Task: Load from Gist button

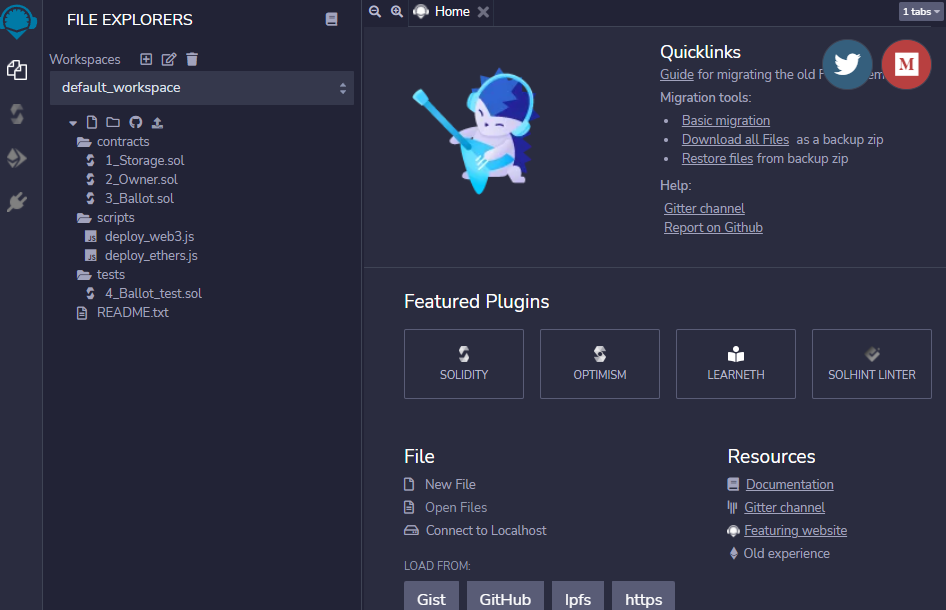Action: click(431, 597)
